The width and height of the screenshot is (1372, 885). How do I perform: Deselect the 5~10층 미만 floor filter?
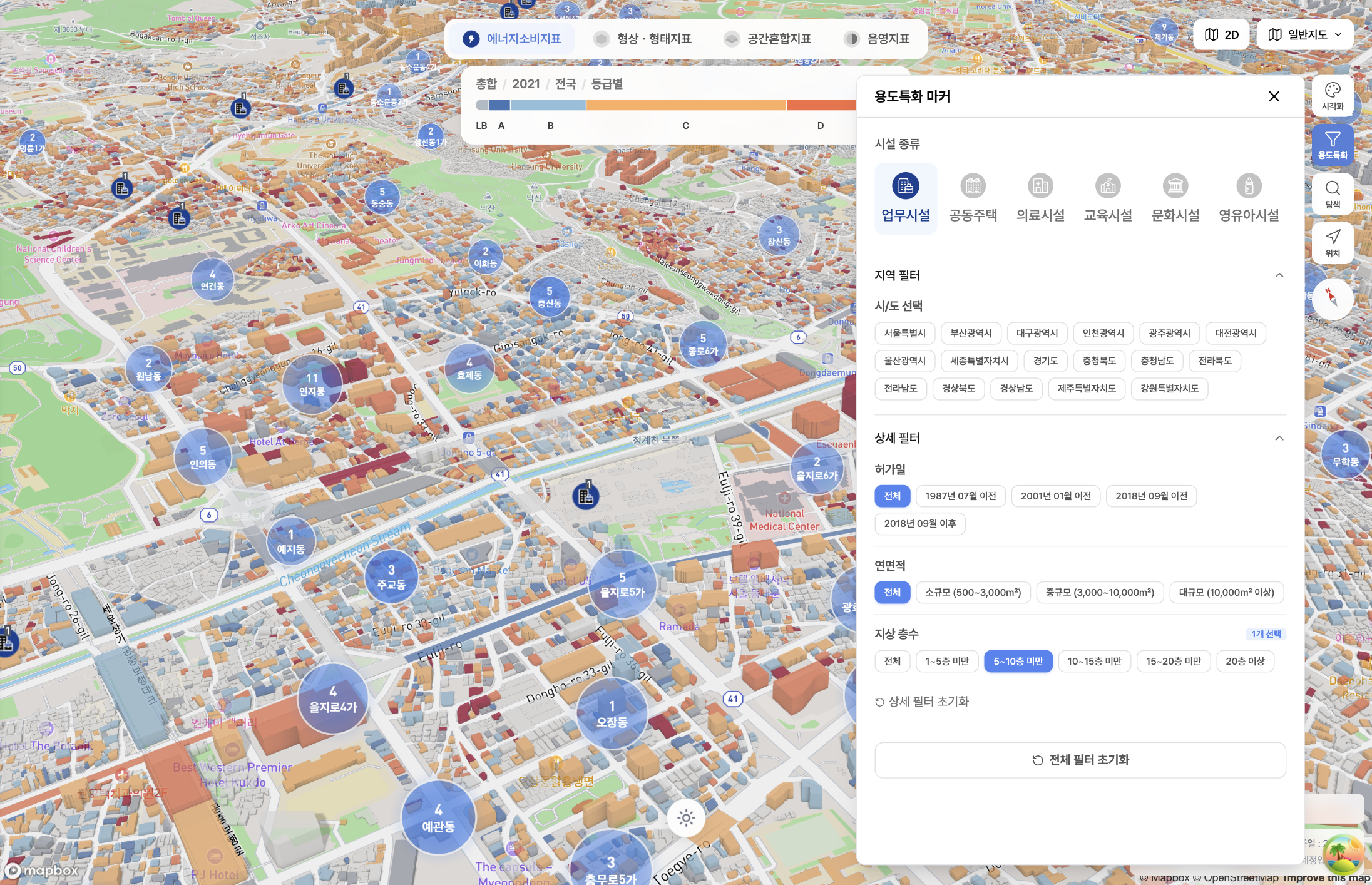pyautogui.click(x=1018, y=662)
